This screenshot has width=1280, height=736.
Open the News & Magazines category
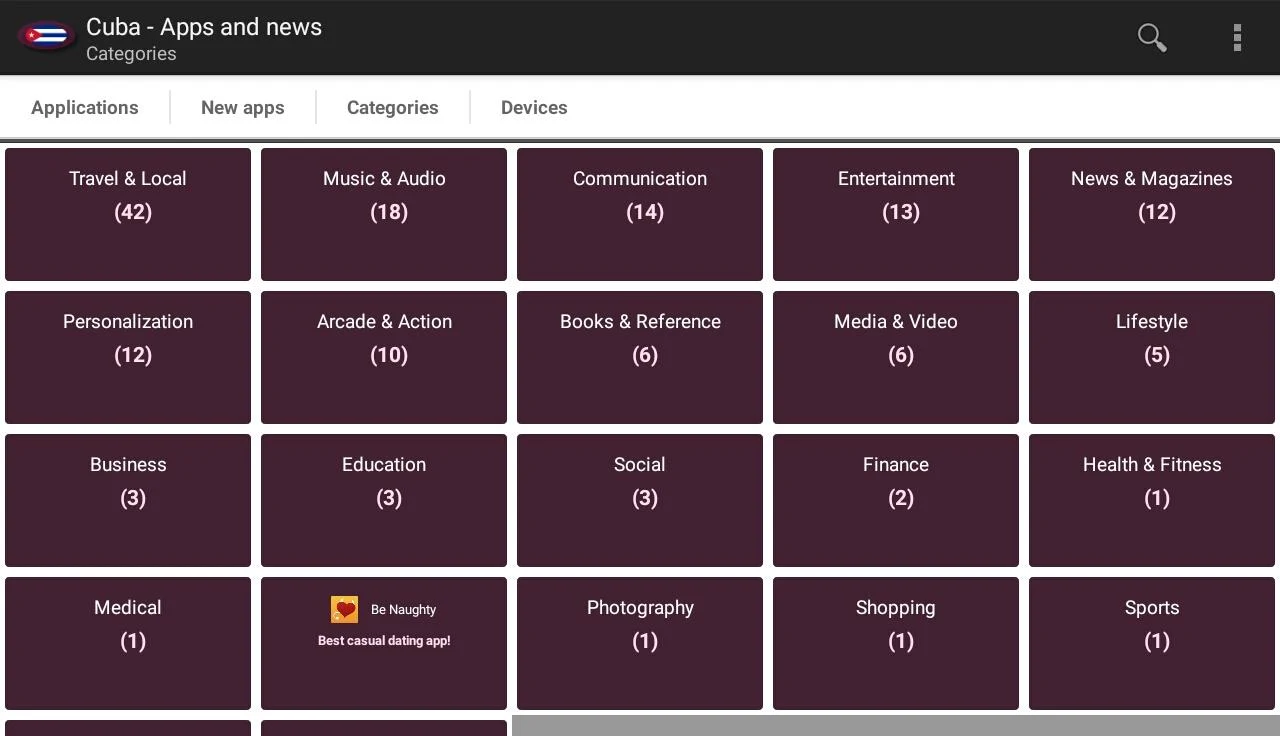(x=1151, y=214)
